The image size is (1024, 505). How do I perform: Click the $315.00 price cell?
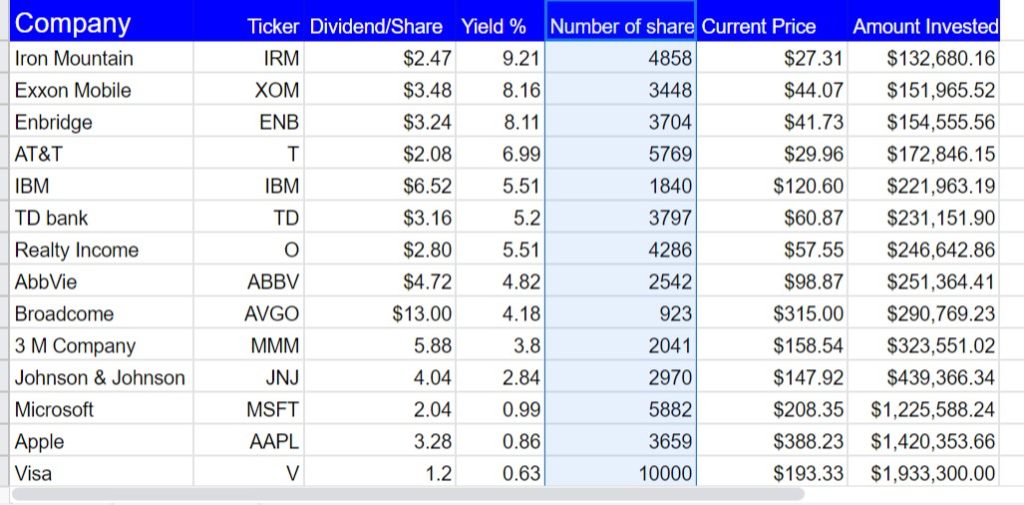772,314
